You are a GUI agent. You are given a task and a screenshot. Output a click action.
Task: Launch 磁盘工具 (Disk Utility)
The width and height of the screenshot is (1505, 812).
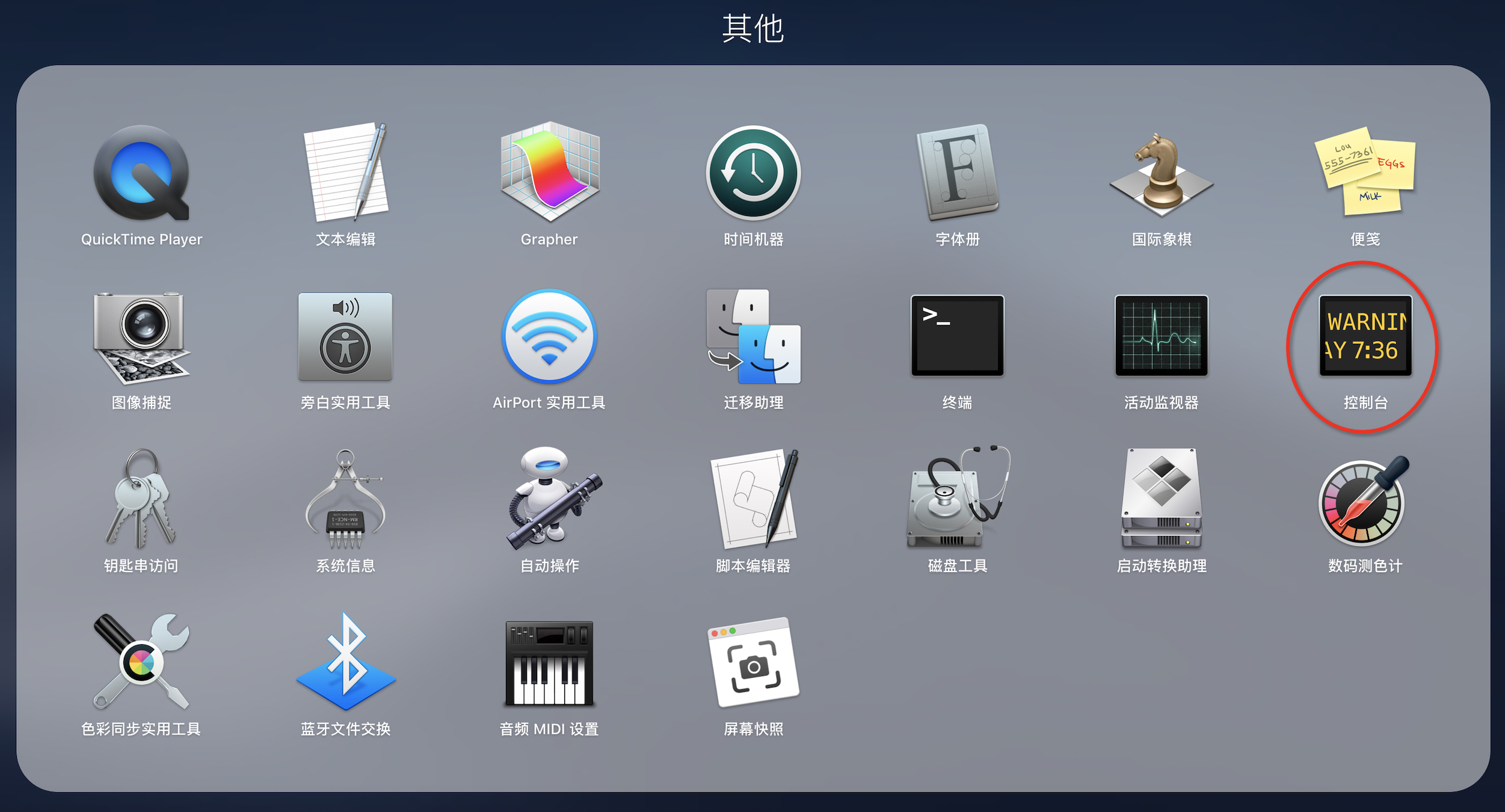click(957, 499)
